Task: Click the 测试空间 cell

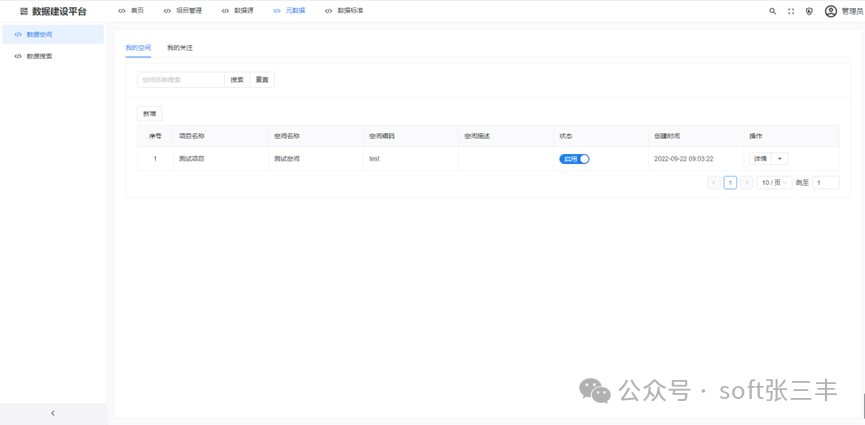Action: pyautogui.click(x=316, y=159)
